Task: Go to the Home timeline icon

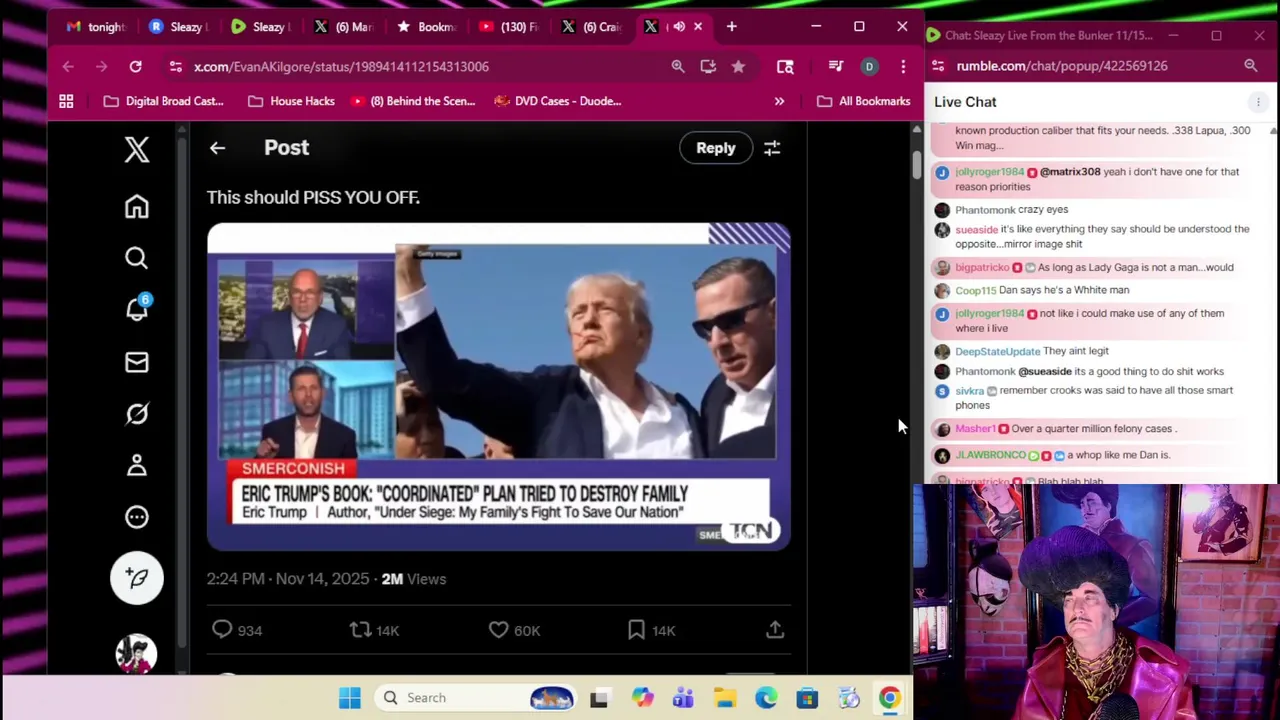Action: click(137, 206)
